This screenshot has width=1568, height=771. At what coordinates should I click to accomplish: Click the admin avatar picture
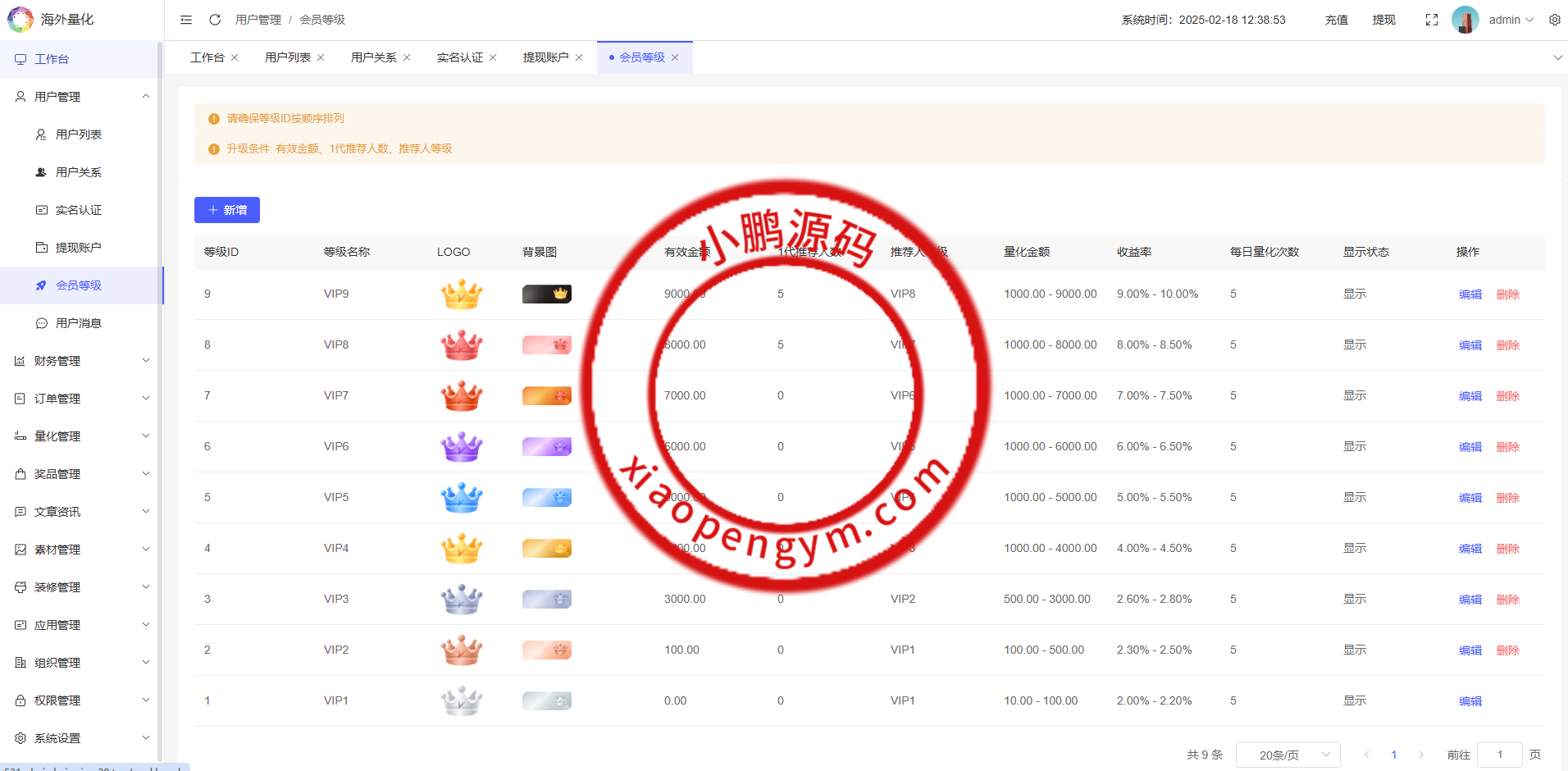1465,20
